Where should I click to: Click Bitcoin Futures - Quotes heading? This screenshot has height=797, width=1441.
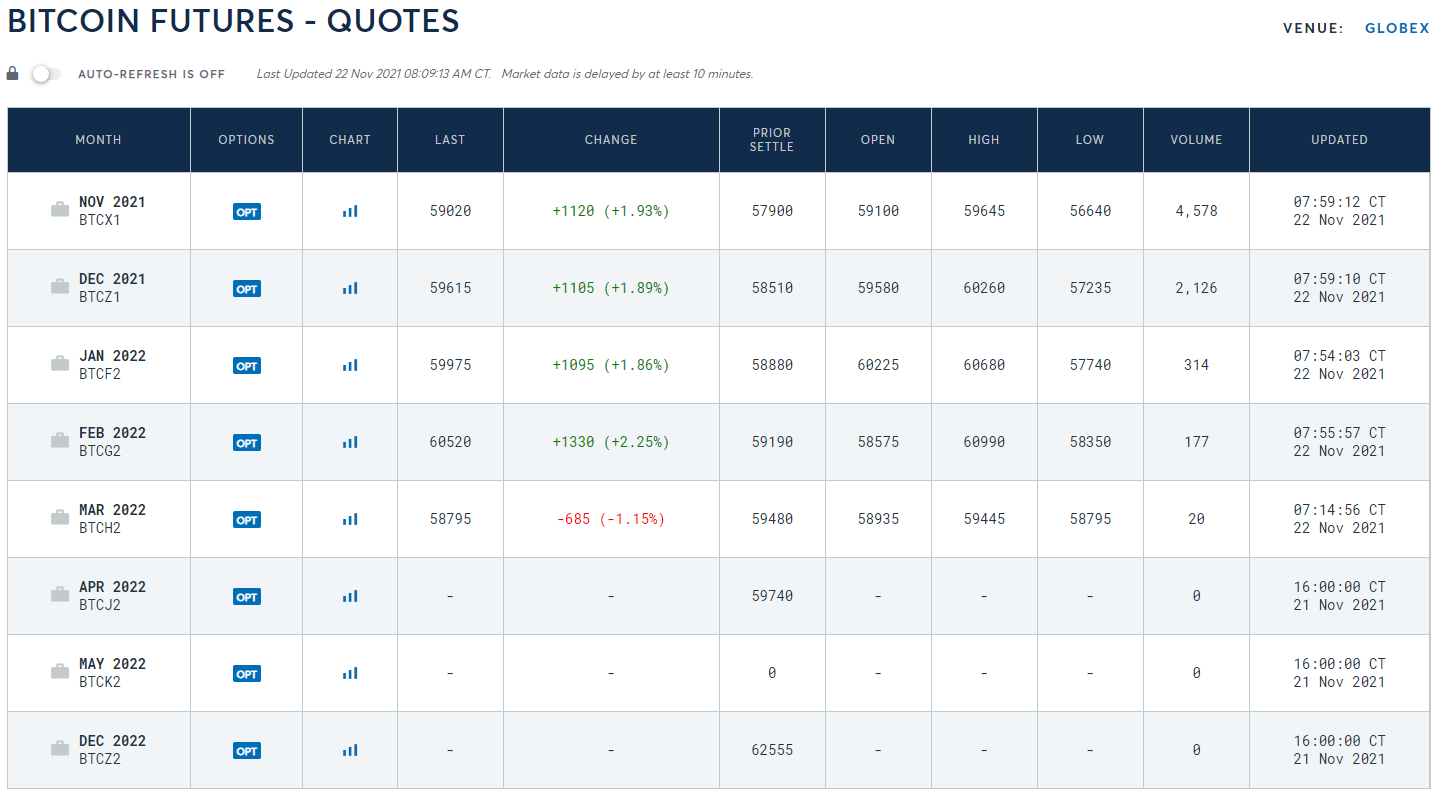pyautogui.click(x=234, y=21)
